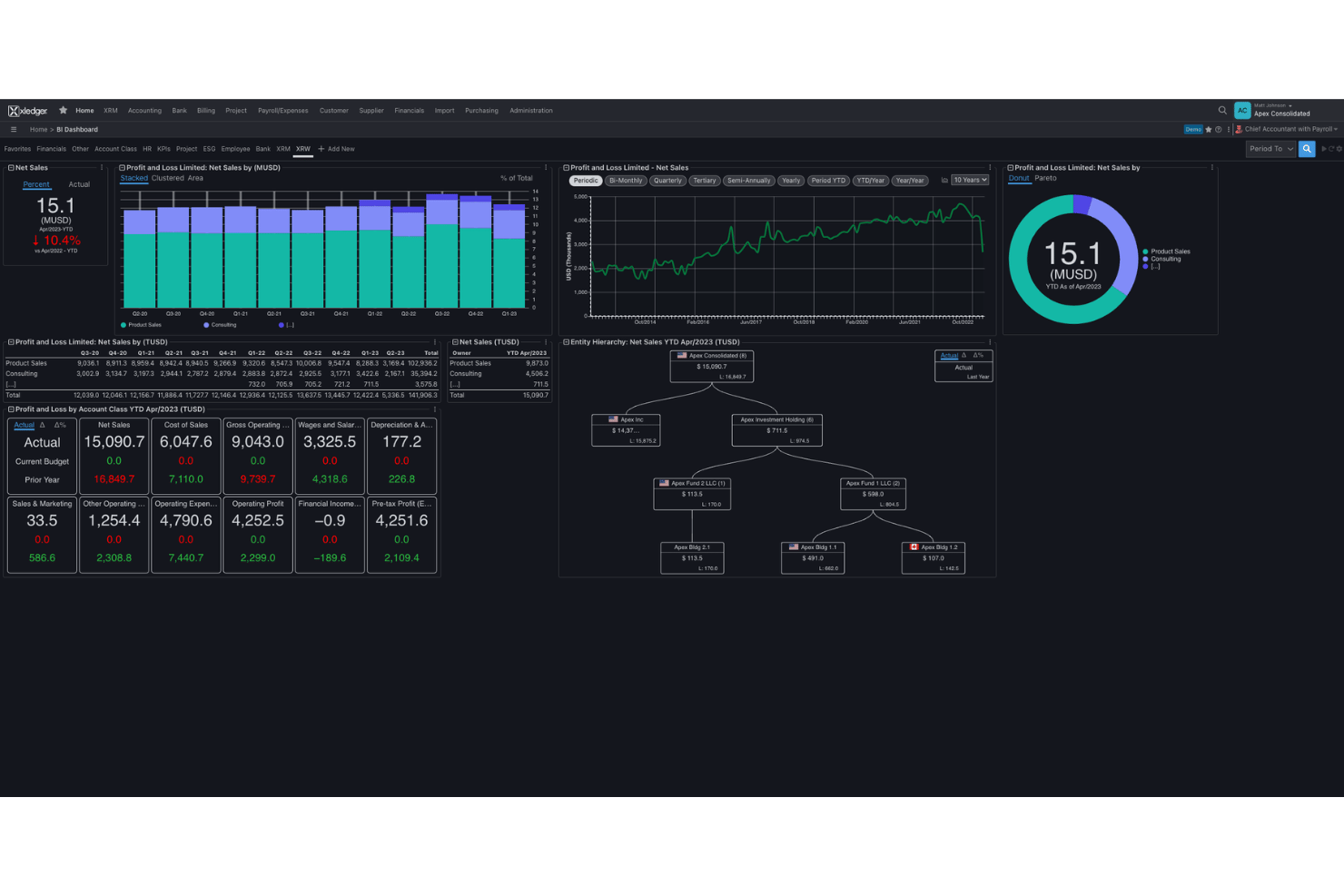This screenshot has height=896, width=1344.
Task: Click the delta percent icon in Account Class card
Action: 60,425
